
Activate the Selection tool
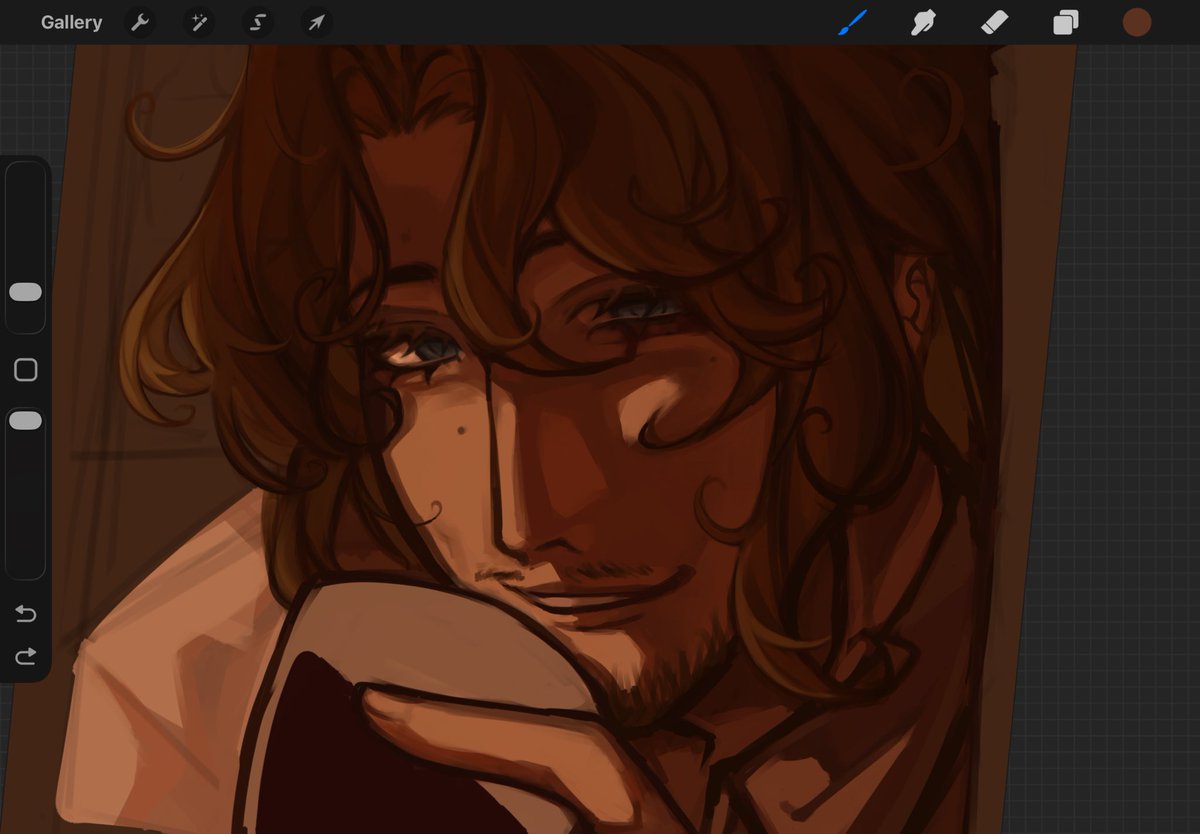[x=258, y=22]
